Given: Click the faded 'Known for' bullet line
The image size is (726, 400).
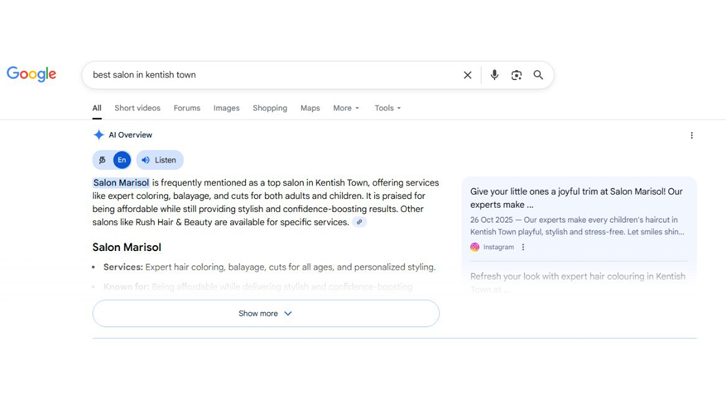Looking at the screenshot, I should 258,287.
